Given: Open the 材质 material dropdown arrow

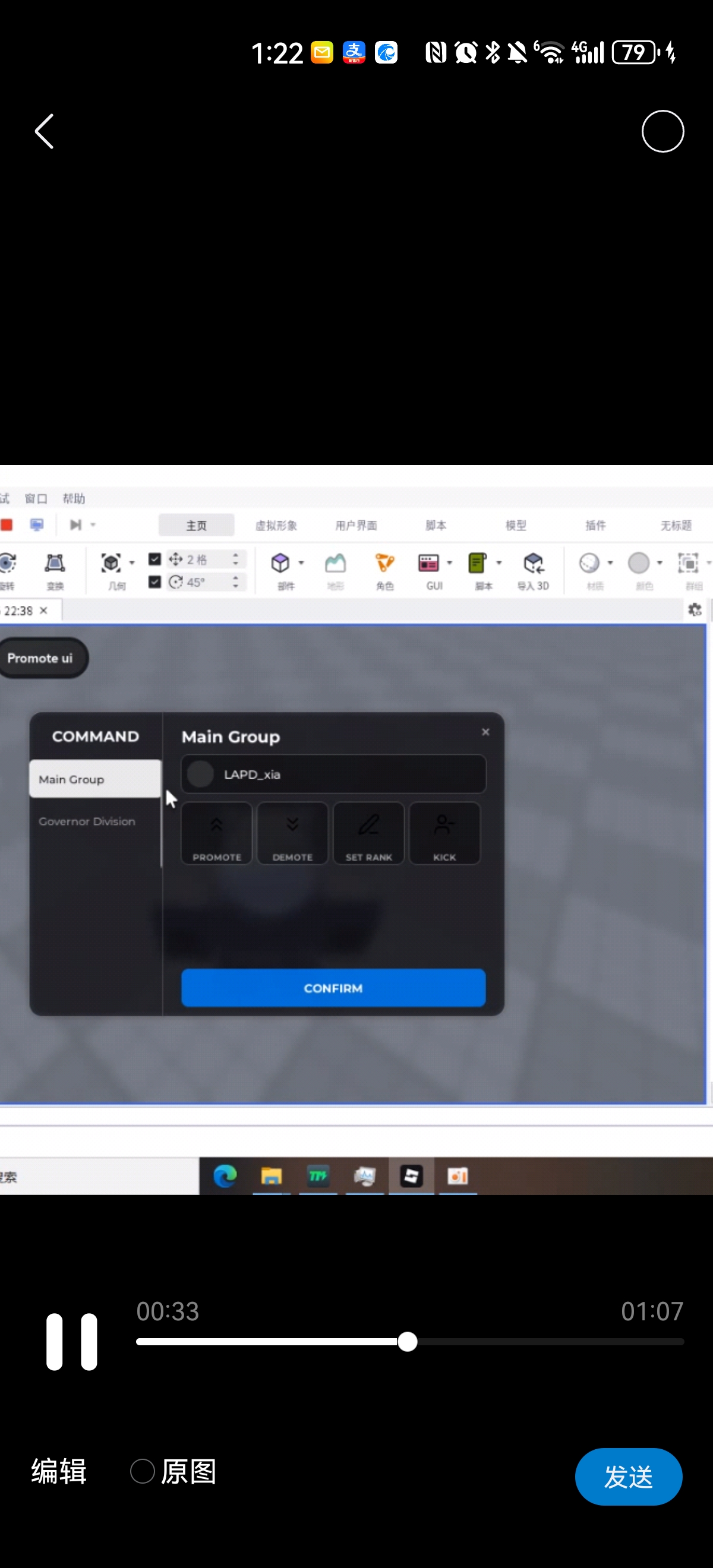Looking at the screenshot, I should coord(610,563).
